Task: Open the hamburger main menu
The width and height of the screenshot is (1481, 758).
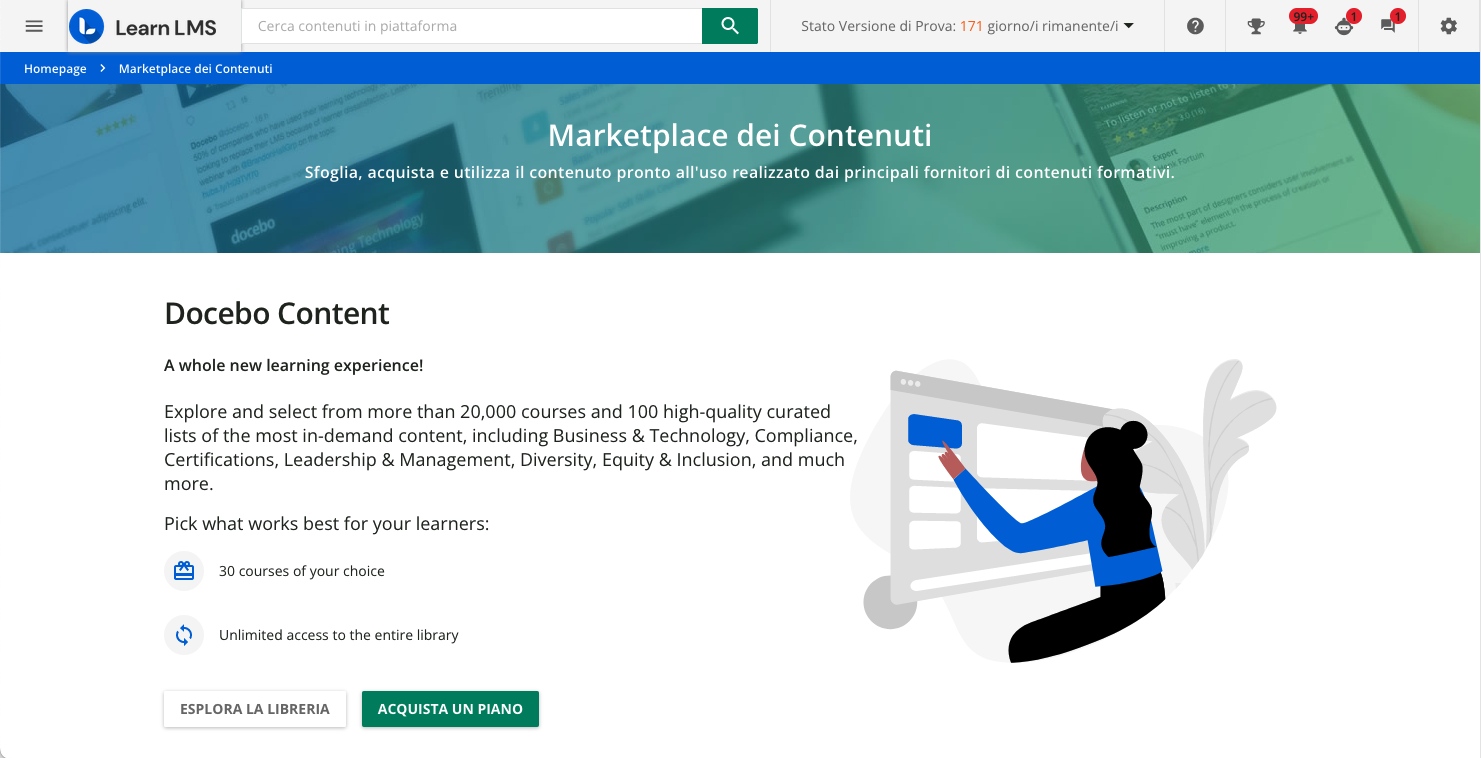Action: (34, 26)
